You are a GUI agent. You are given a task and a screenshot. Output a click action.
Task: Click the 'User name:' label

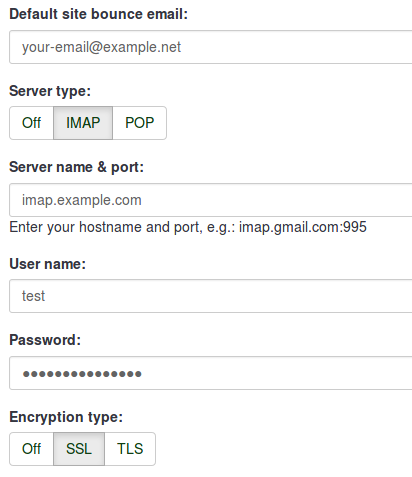[x=48, y=264]
